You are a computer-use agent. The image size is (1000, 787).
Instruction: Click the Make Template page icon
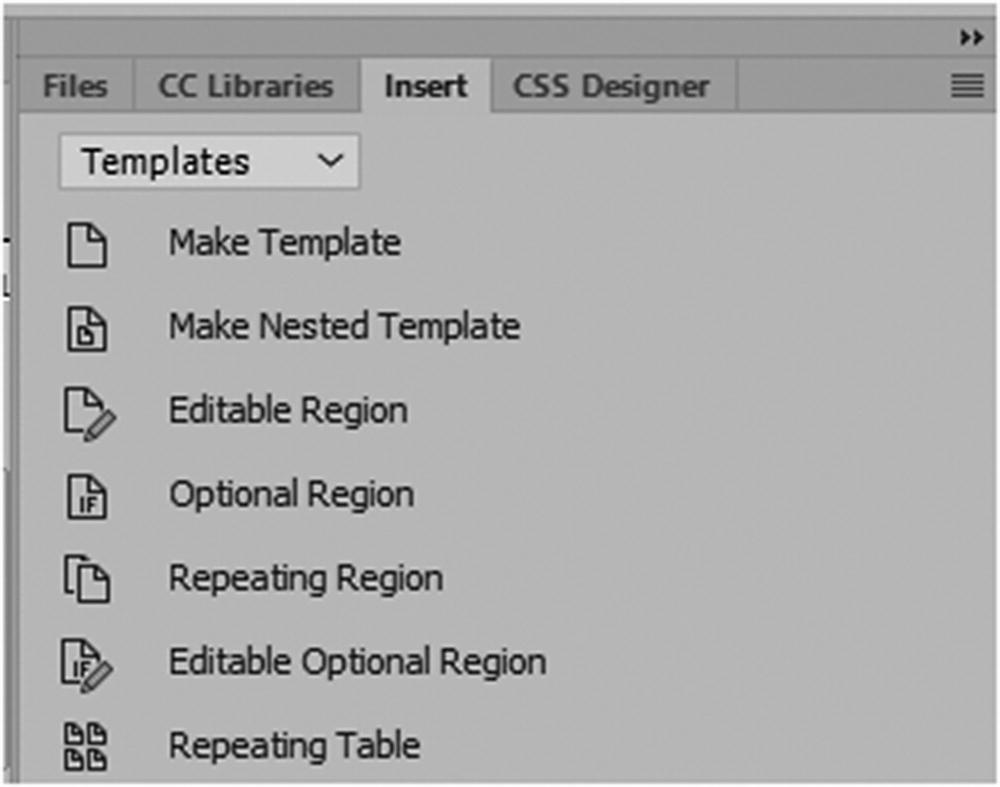(x=88, y=245)
